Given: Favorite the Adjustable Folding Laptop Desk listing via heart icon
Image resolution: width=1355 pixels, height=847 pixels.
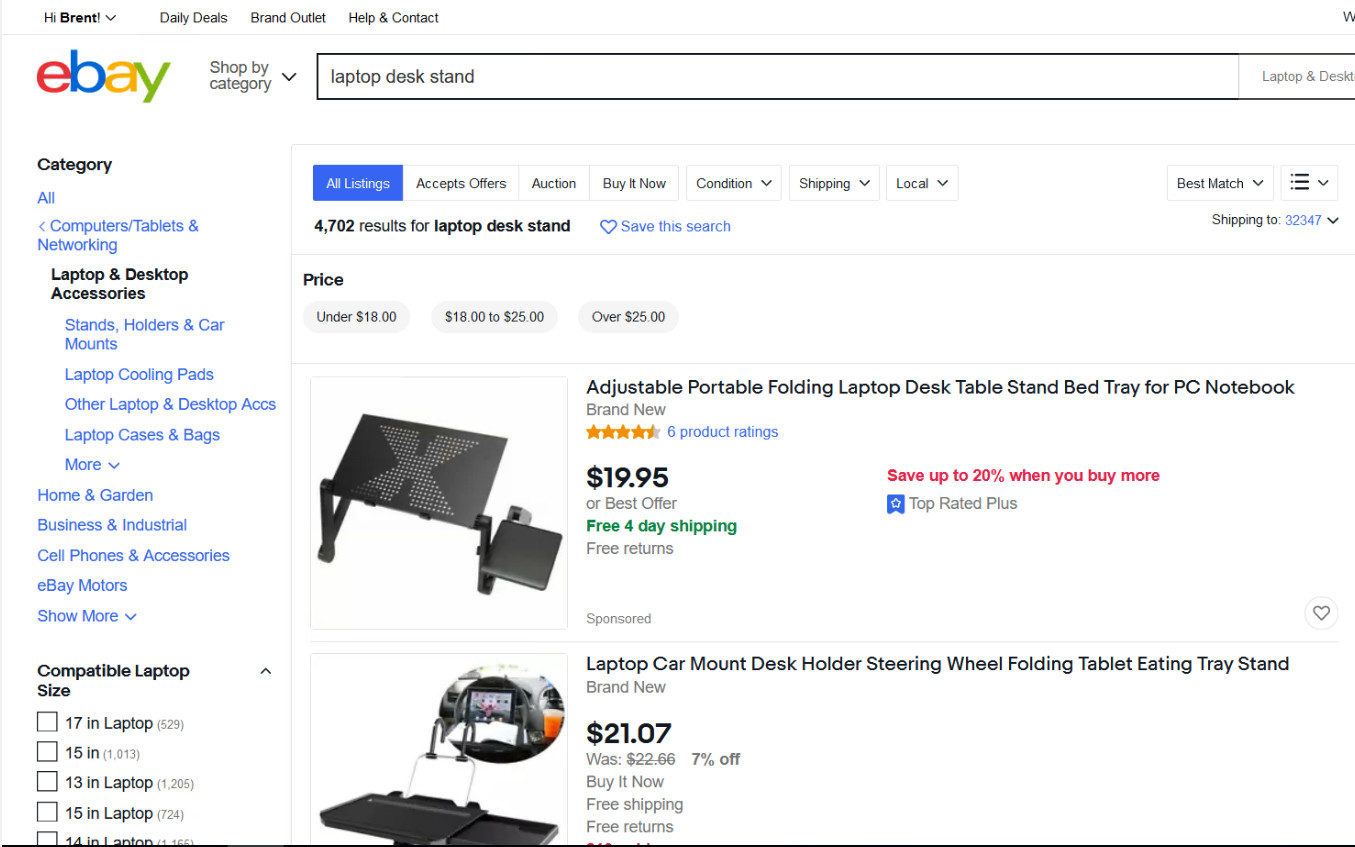Looking at the screenshot, I should point(1321,613).
